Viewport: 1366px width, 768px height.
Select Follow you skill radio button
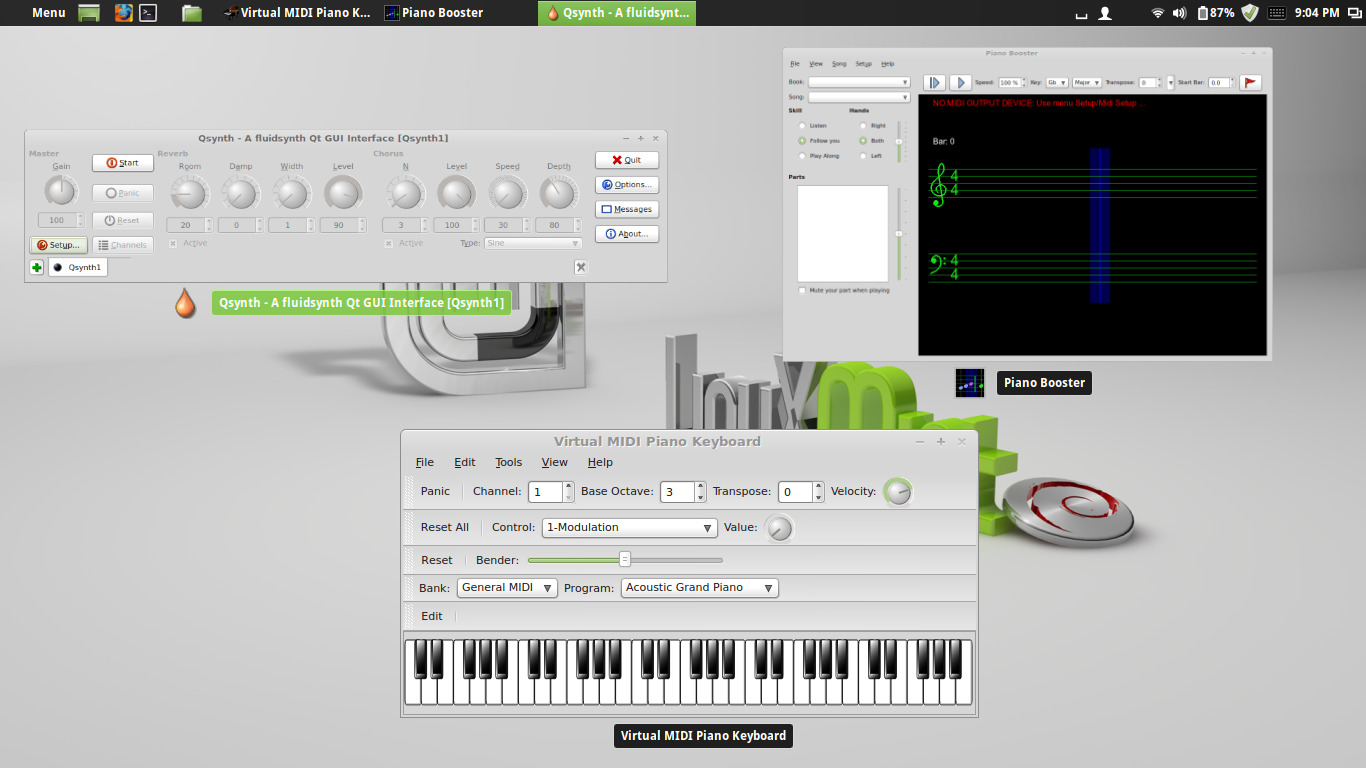(802, 141)
